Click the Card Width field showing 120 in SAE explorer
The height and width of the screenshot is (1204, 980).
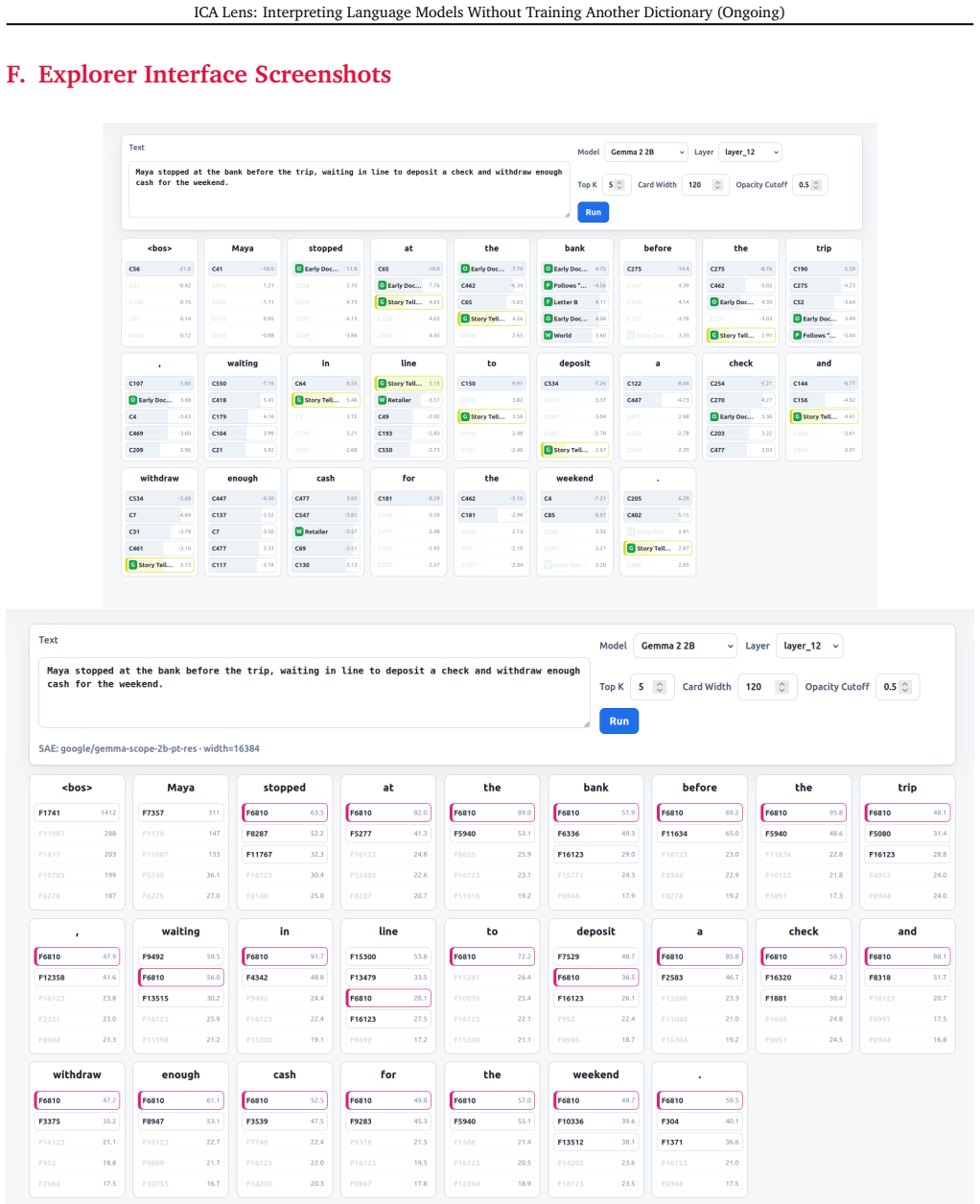tap(766, 687)
